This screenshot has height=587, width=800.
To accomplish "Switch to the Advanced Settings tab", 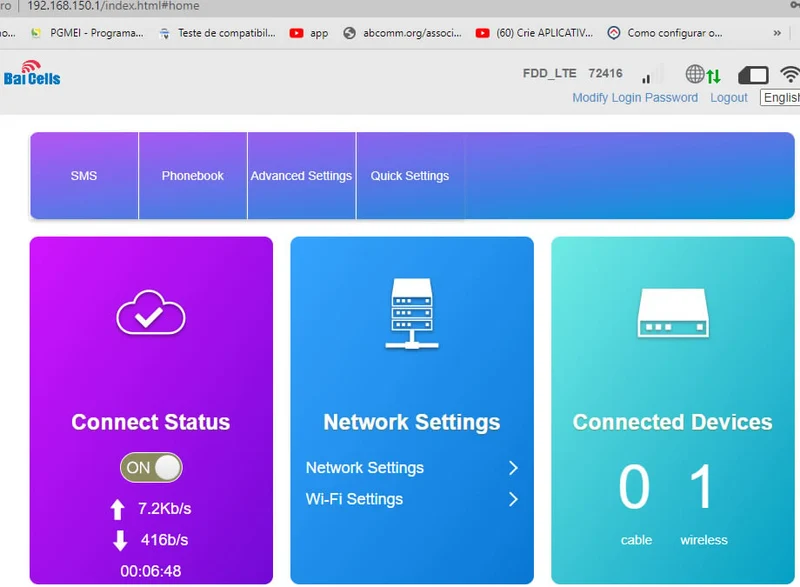I will [302, 176].
